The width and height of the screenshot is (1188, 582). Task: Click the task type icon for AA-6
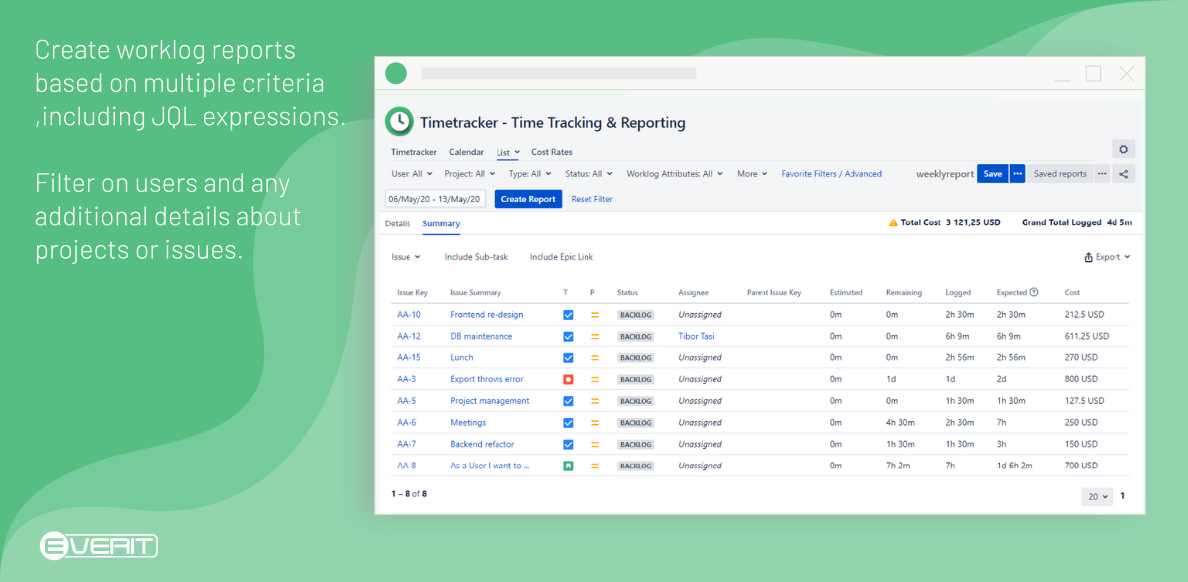[x=568, y=423]
